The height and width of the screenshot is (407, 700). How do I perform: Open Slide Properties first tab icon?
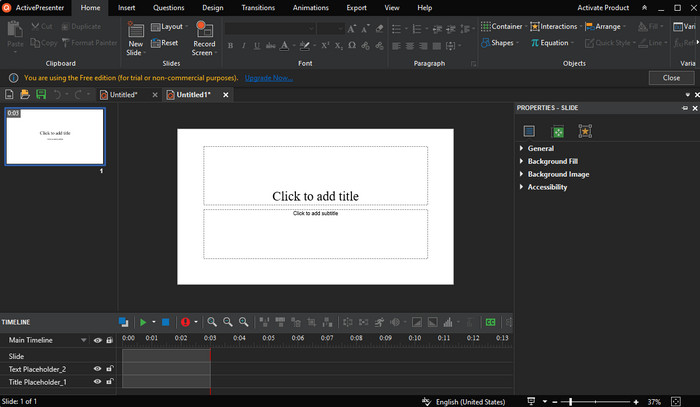coord(529,131)
